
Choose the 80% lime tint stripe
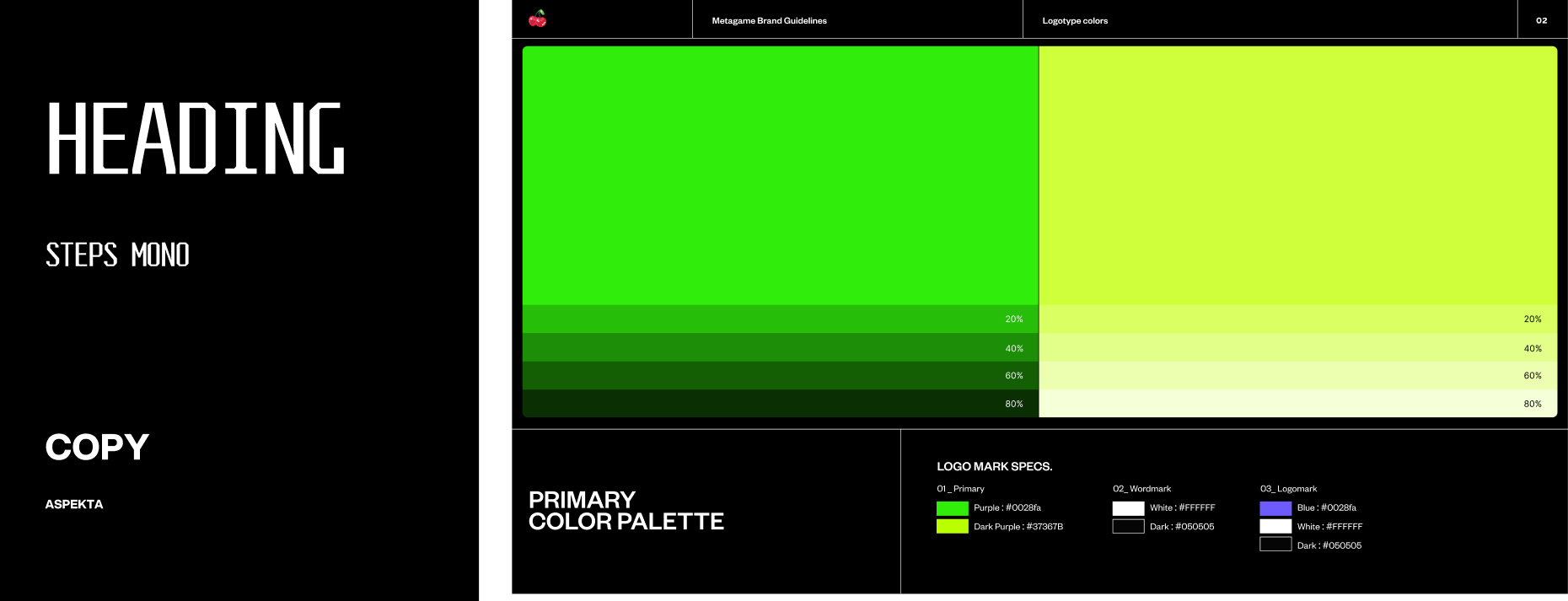click(x=1297, y=404)
